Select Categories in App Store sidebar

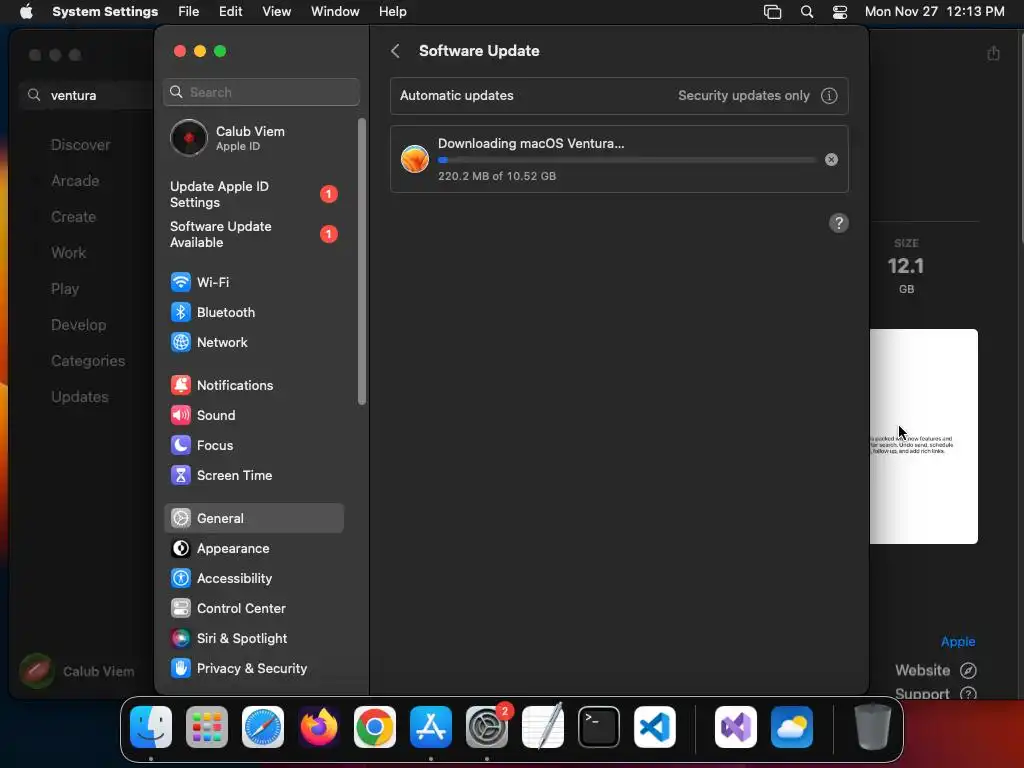[x=88, y=360]
